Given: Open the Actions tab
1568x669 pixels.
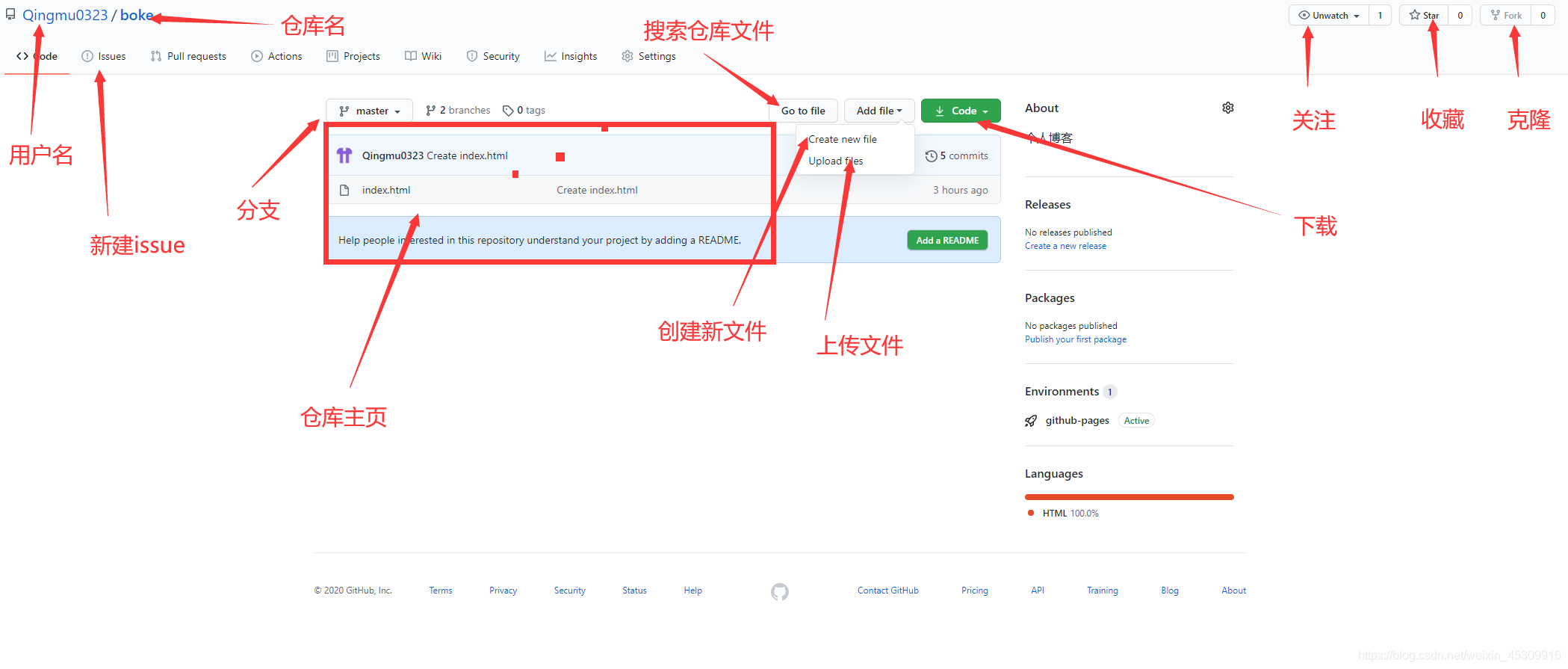Looking at the screenshot, I should pos(276,56).
